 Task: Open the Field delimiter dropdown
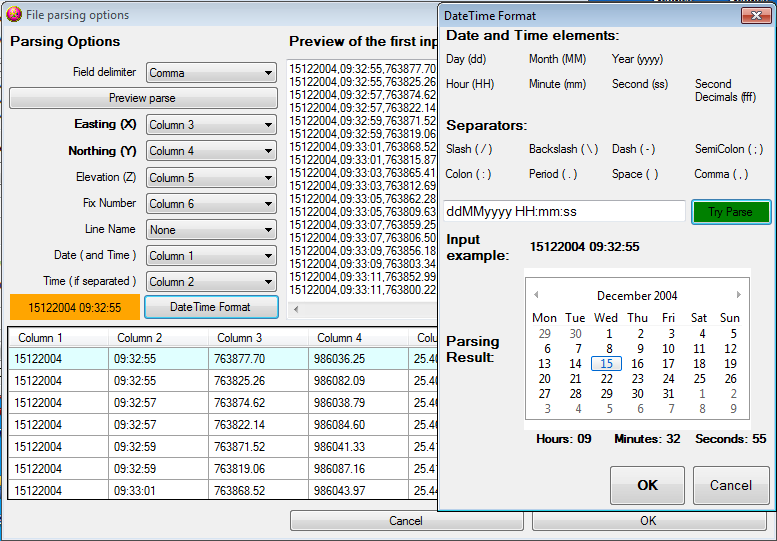(x=211, y=73)
